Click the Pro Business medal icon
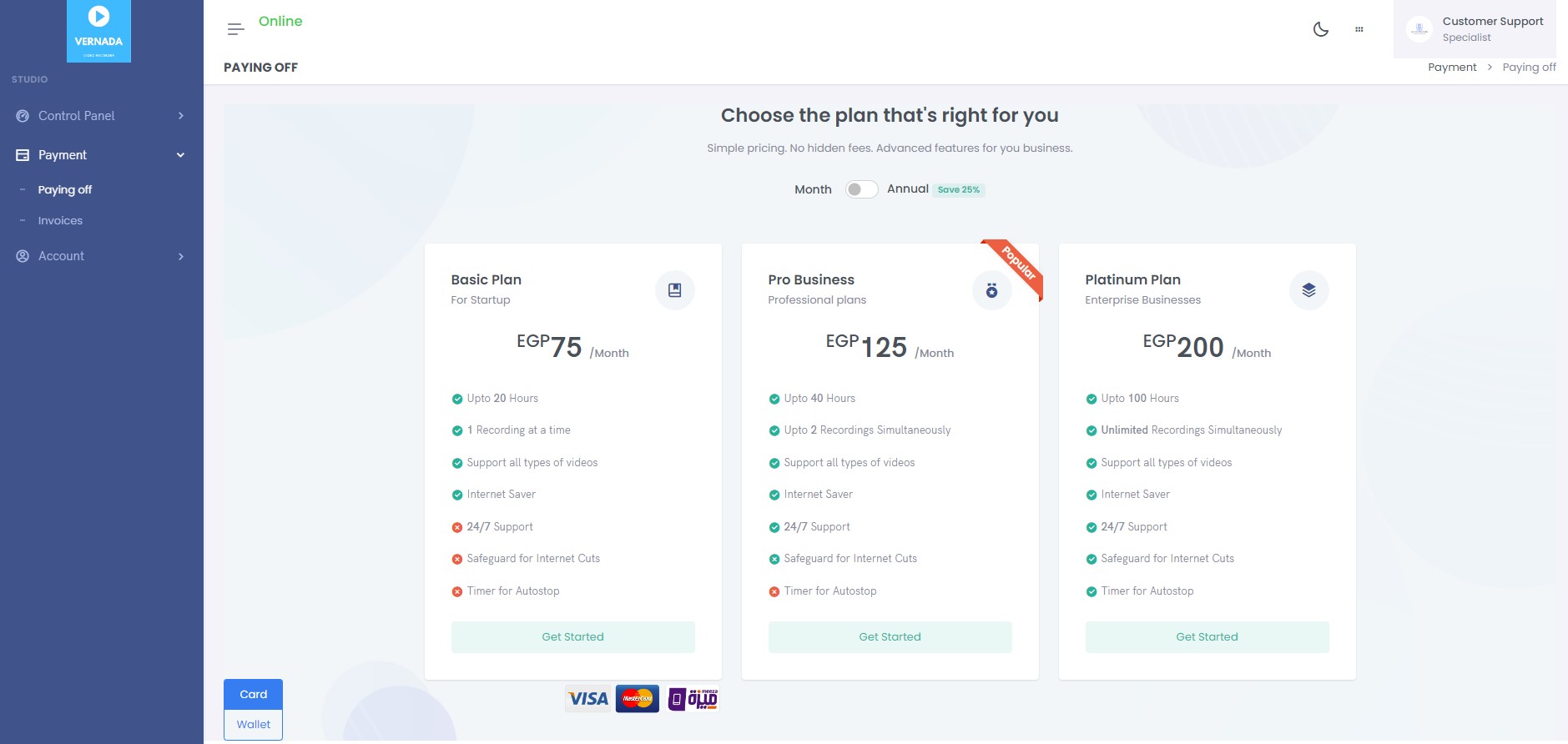This screenshot has width=1568, height=744. tap(991, 290)
